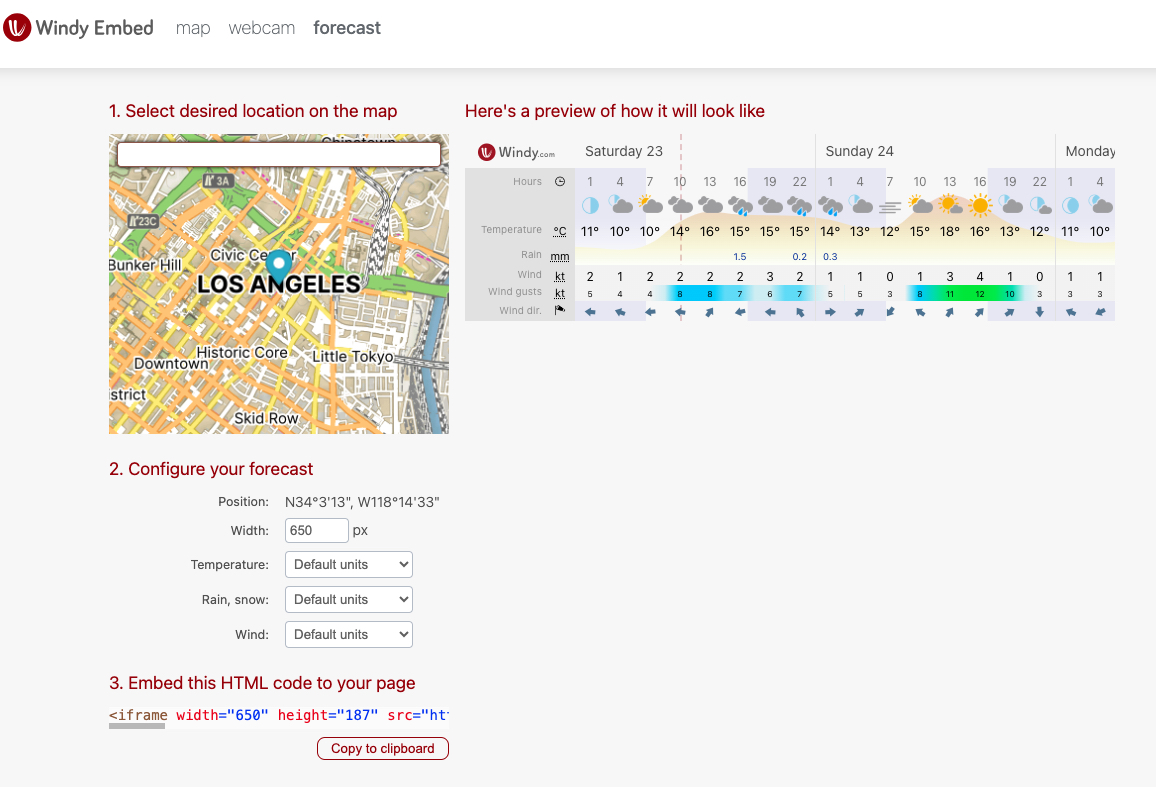The height and width of the screenshot is (787, 1156).
Task: Click the fog icon at Sunday 7h
Action: pos(890,207)
